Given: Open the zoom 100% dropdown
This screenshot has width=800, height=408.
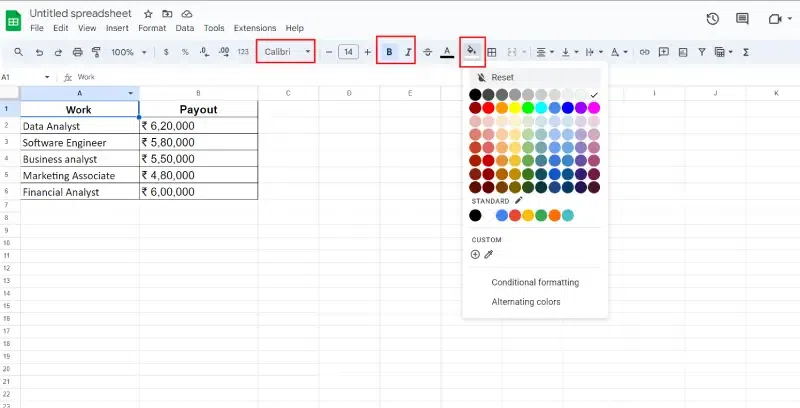Looking at the screenshot, I should click(129, 52).
